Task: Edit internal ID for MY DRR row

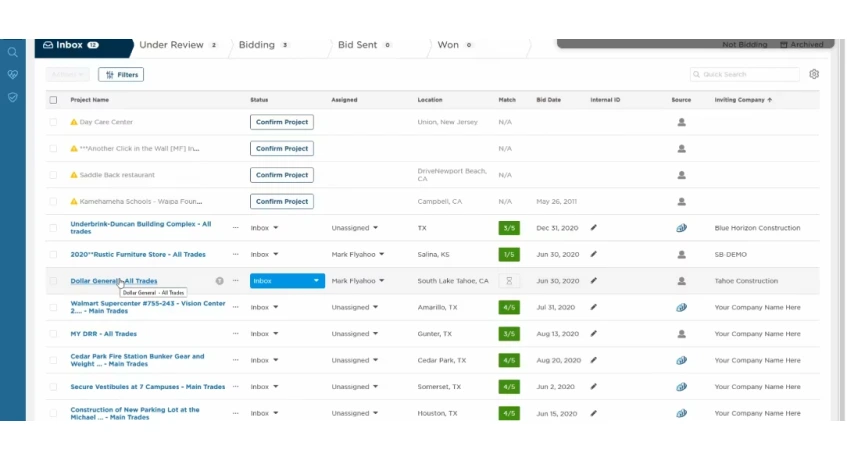Action: click(x=593, y=334)
